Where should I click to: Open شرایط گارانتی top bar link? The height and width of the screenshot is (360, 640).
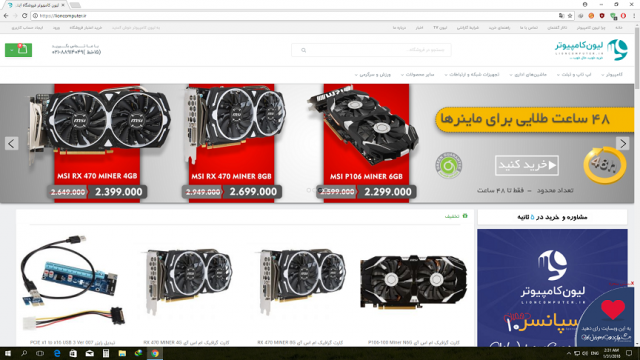coord(468,28)
